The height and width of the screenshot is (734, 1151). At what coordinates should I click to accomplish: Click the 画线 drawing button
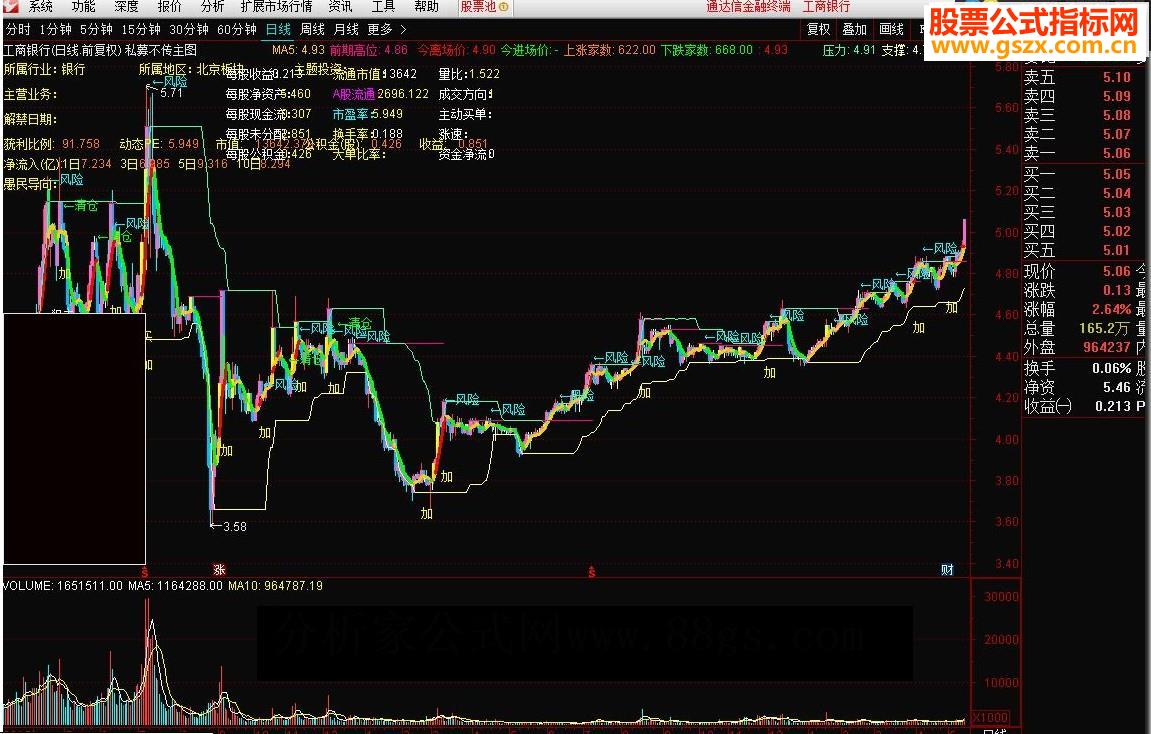(x=891, y=29)
